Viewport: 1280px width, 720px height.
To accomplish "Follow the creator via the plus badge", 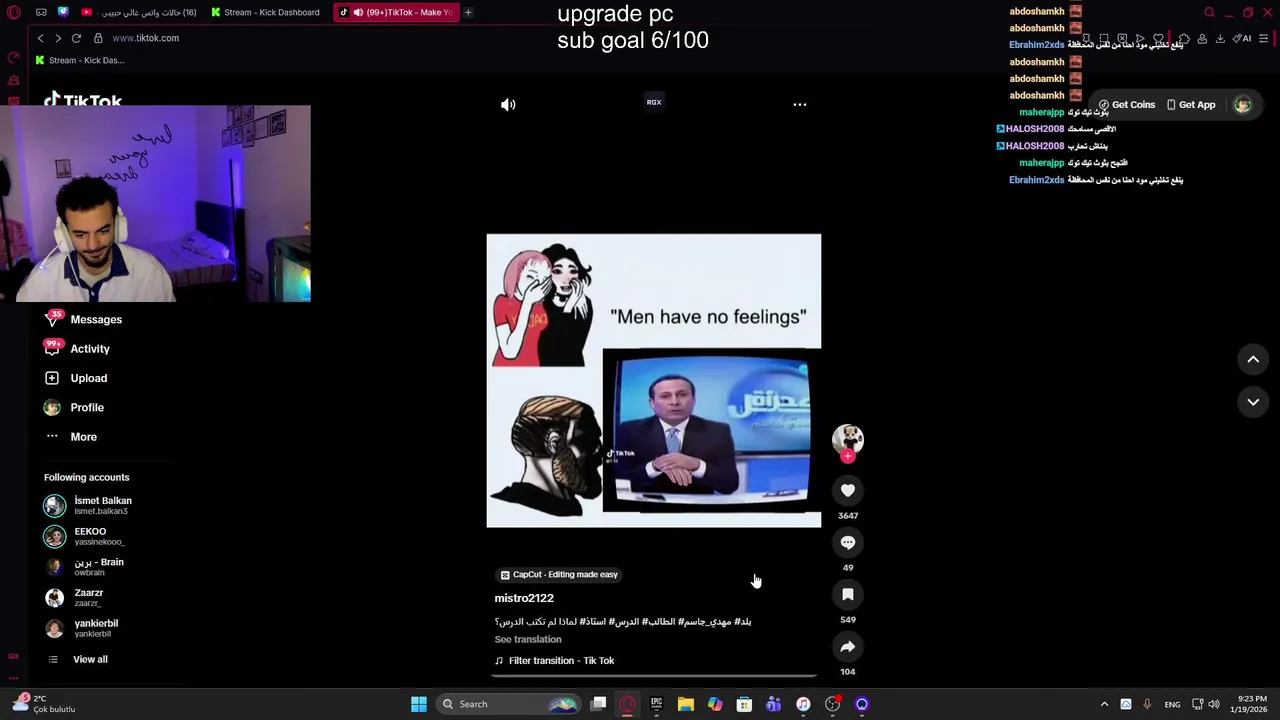I will (x=848, y=457).
